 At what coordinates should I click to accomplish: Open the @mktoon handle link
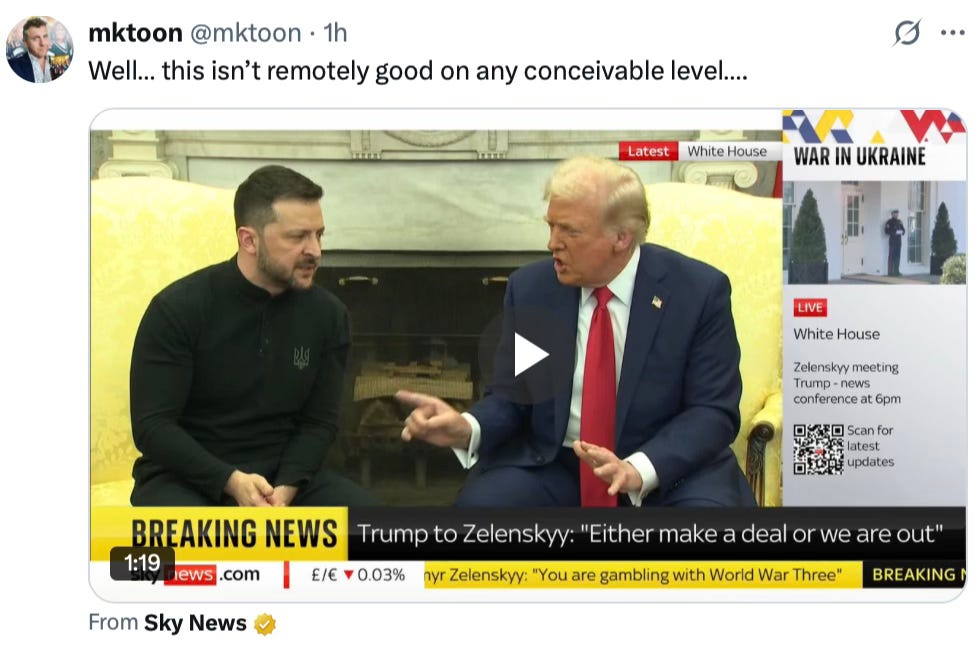[245, 33]
